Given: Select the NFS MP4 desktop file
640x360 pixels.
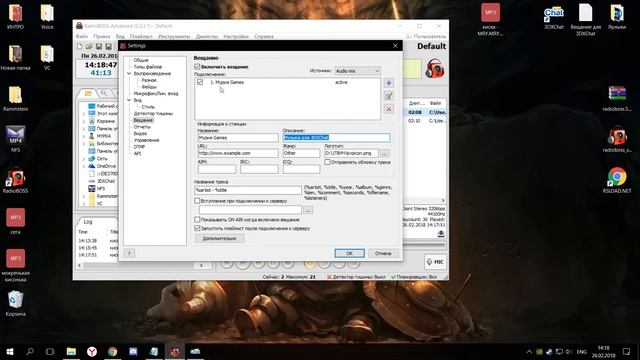Looking at the screenshot, I should click(x=16, y=139).
